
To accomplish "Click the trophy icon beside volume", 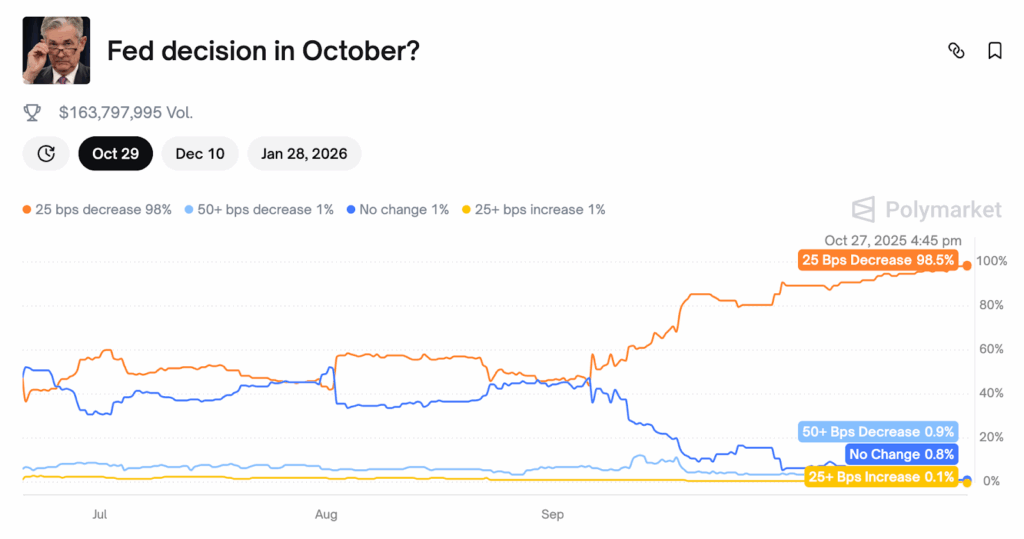I will [32, 113].
